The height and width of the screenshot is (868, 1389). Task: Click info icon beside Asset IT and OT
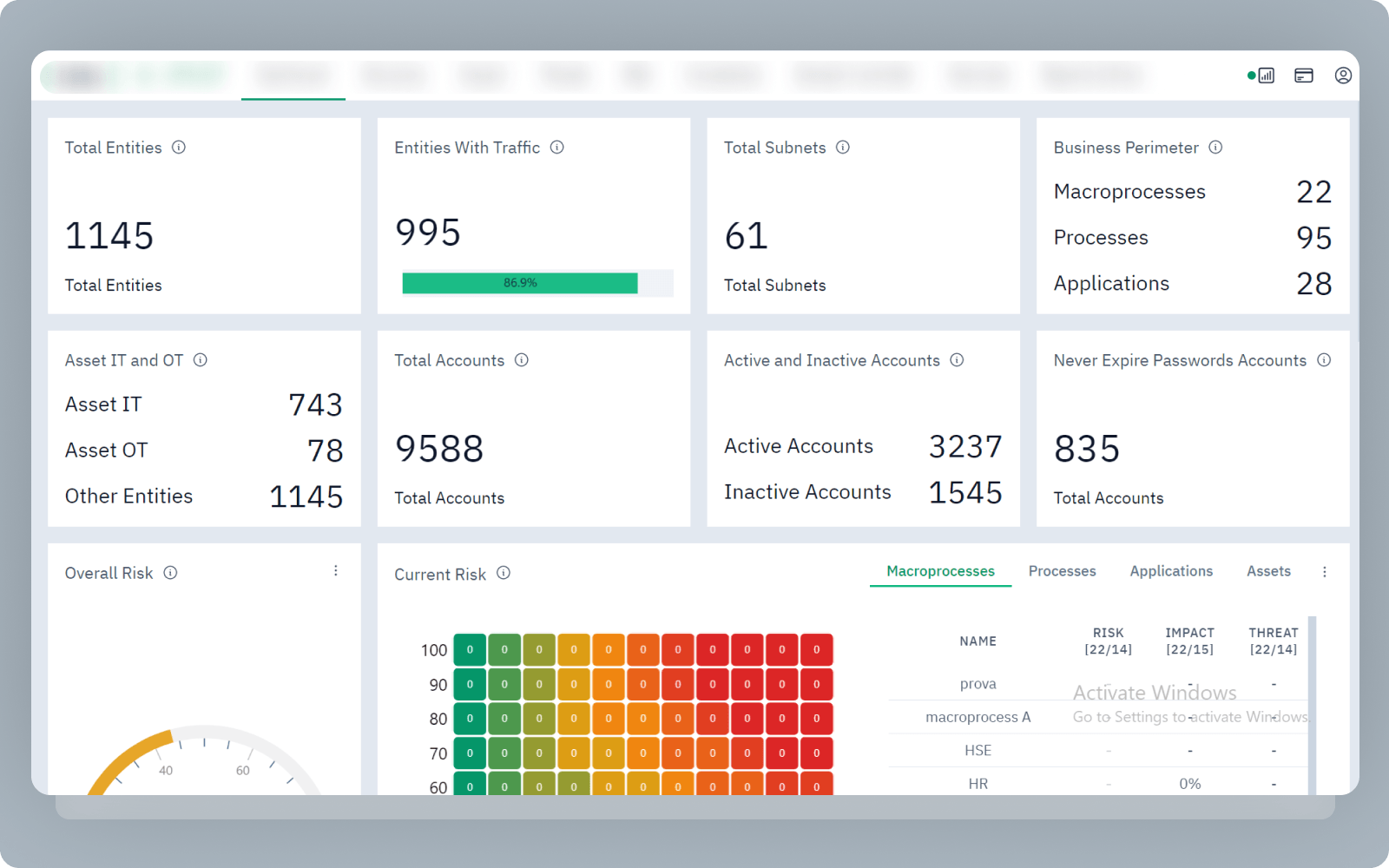click(201, 360)
